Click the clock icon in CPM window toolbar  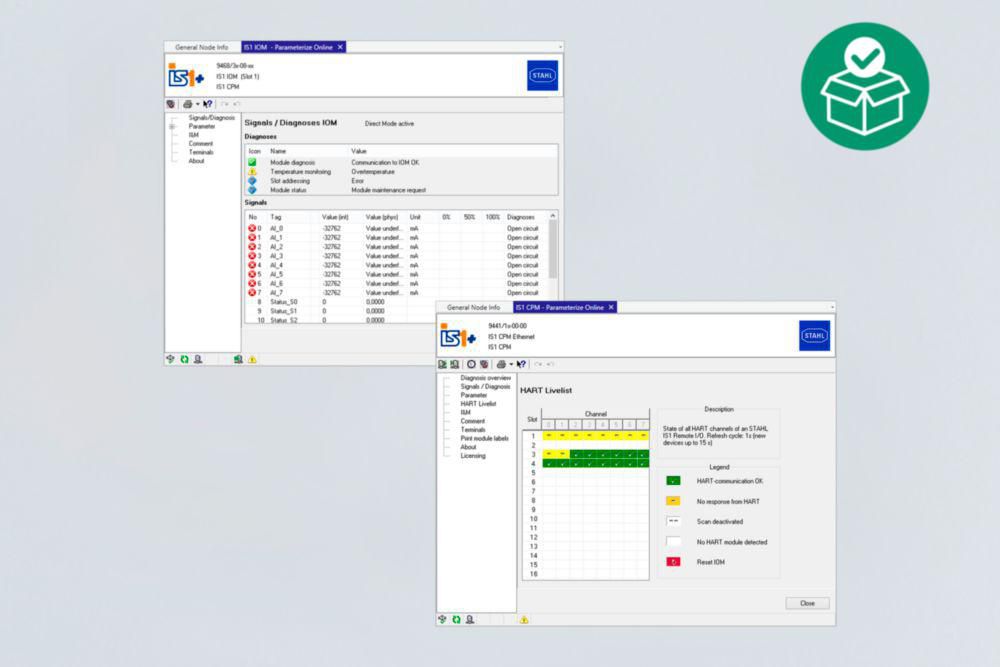pyautogui.click(x=471, y=364)
